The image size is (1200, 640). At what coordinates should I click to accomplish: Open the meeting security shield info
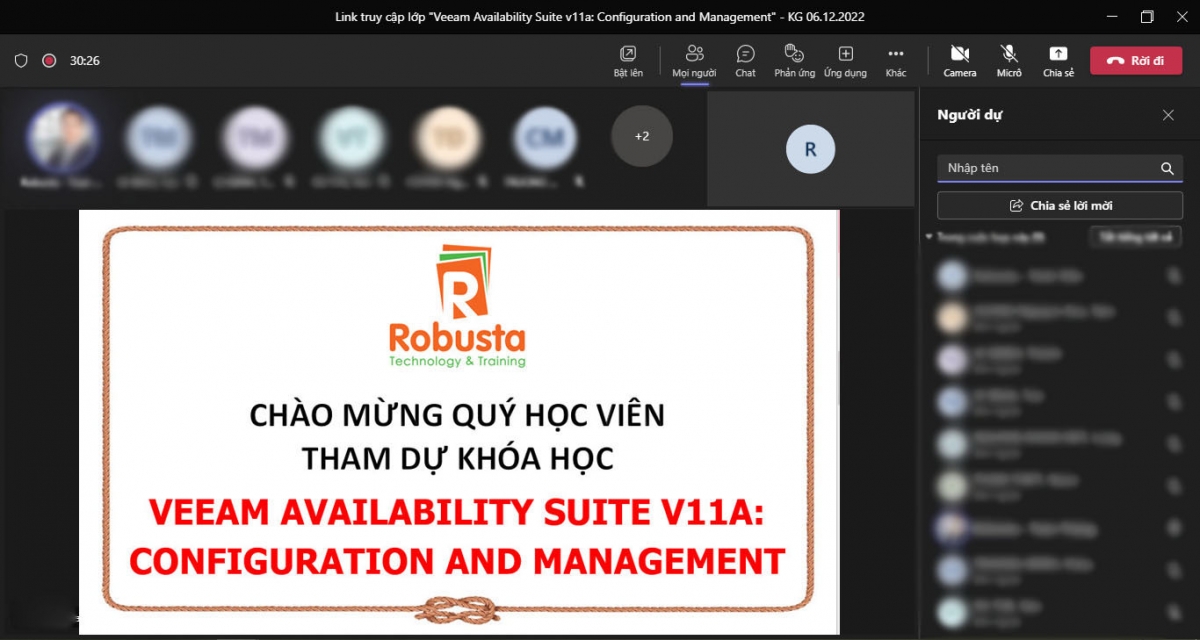[x=21, y=60]
